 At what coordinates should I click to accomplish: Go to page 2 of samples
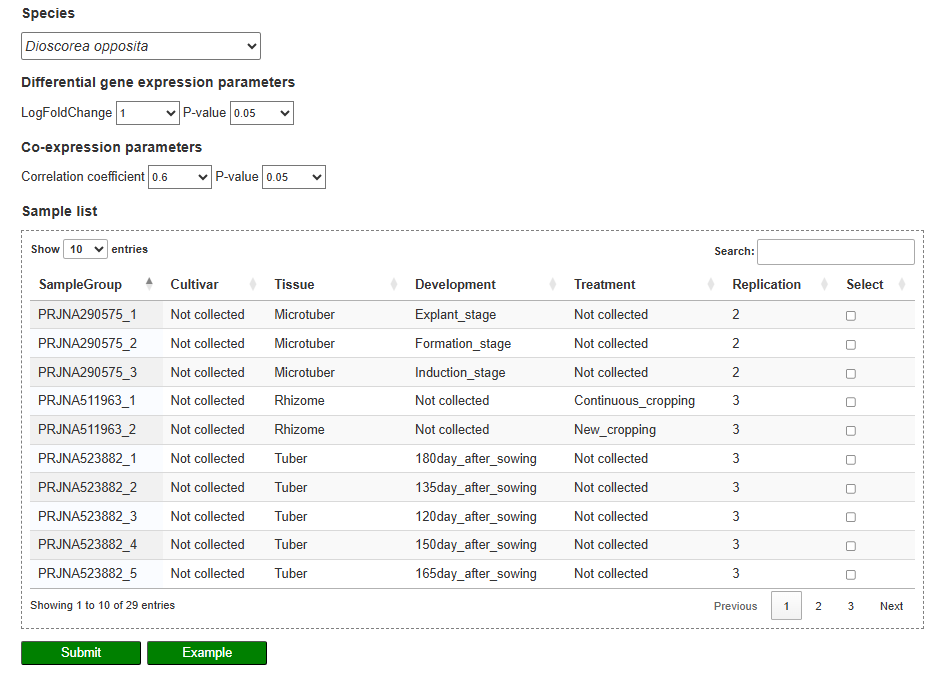pyautogui.click(x=818, y=606)
